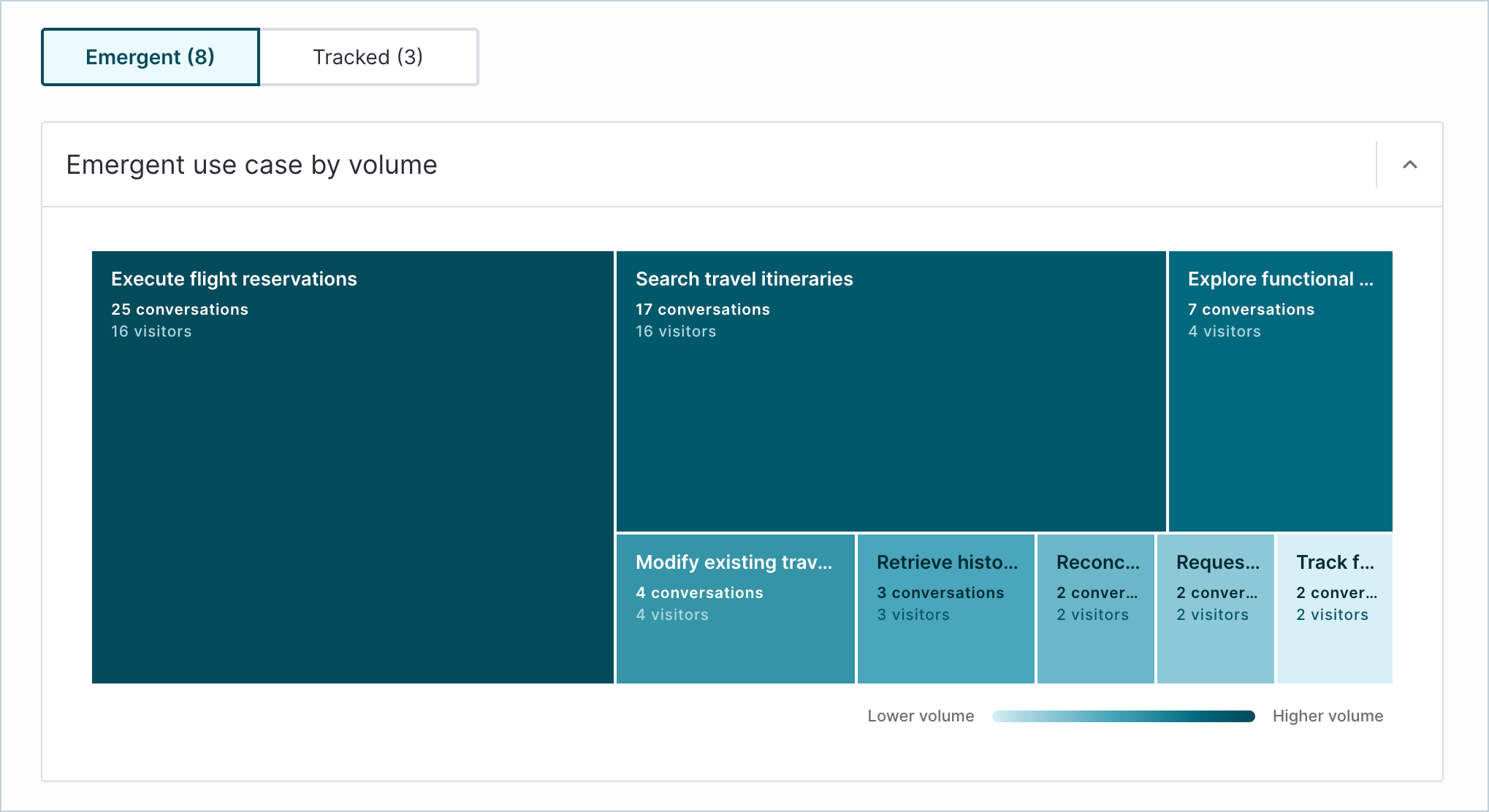Open the Search travel itineraries tile

(891, 391)
